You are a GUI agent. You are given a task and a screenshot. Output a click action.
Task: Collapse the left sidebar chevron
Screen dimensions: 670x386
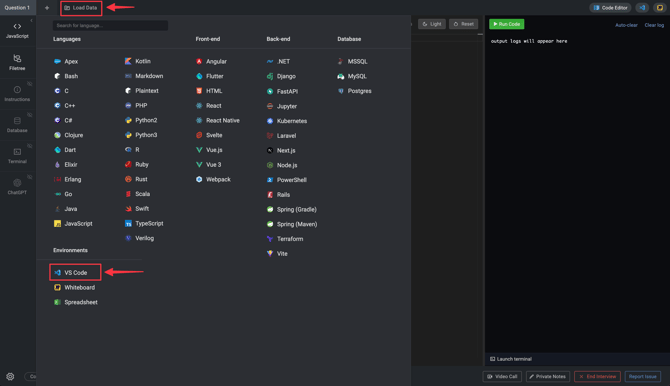click(31, 21)
